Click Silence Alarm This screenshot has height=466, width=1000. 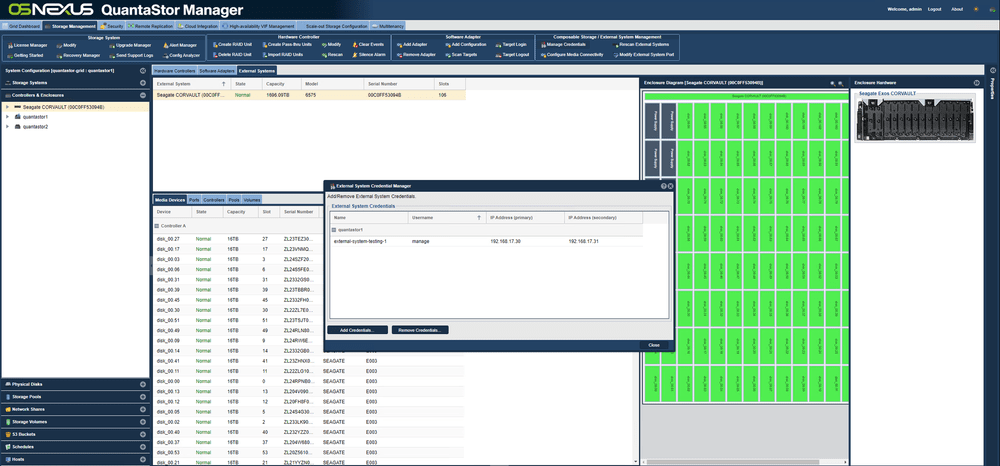[369, 55]
